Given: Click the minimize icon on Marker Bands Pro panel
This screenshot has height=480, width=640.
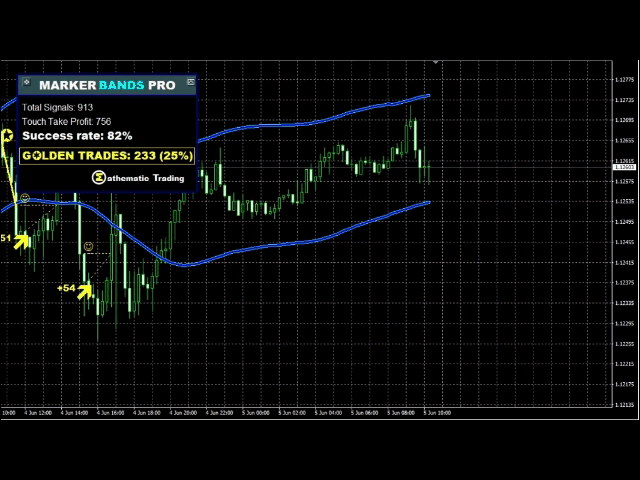Looking at the screenshot, I should 191,82.
